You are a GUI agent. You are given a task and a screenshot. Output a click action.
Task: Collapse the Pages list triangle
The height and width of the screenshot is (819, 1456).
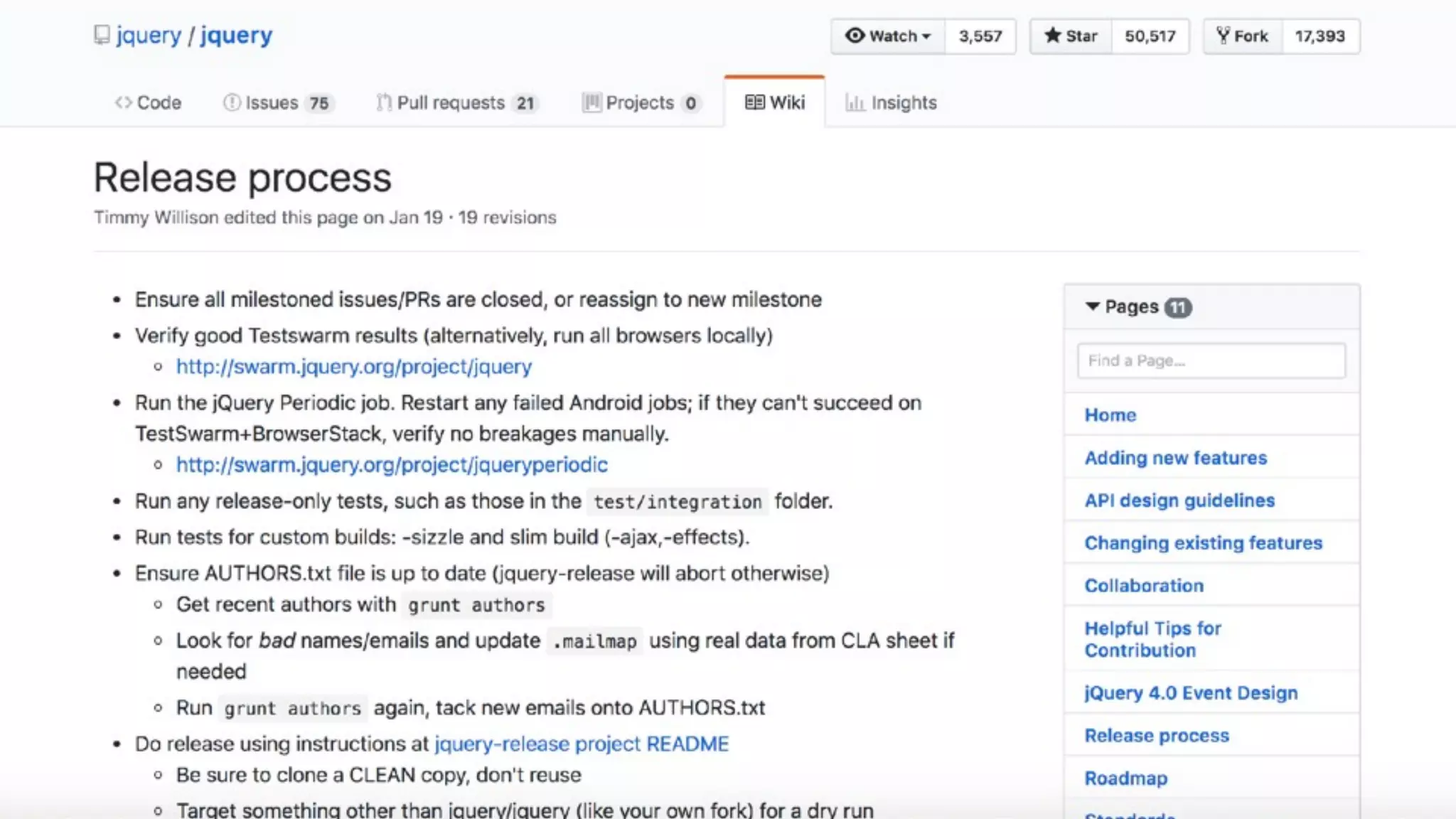click(1092, 306)
